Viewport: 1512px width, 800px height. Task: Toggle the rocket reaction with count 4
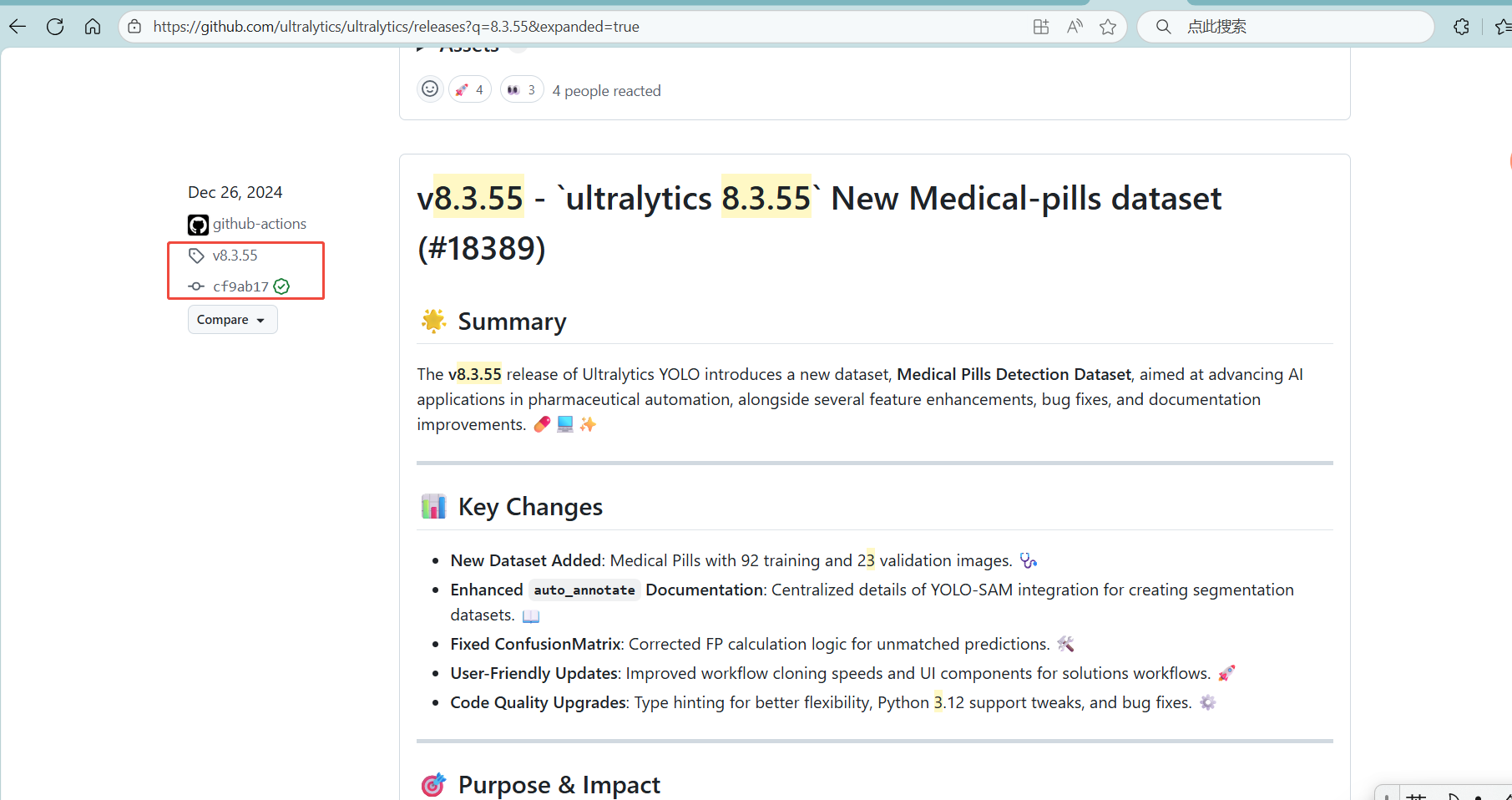[x=470, y=89]
